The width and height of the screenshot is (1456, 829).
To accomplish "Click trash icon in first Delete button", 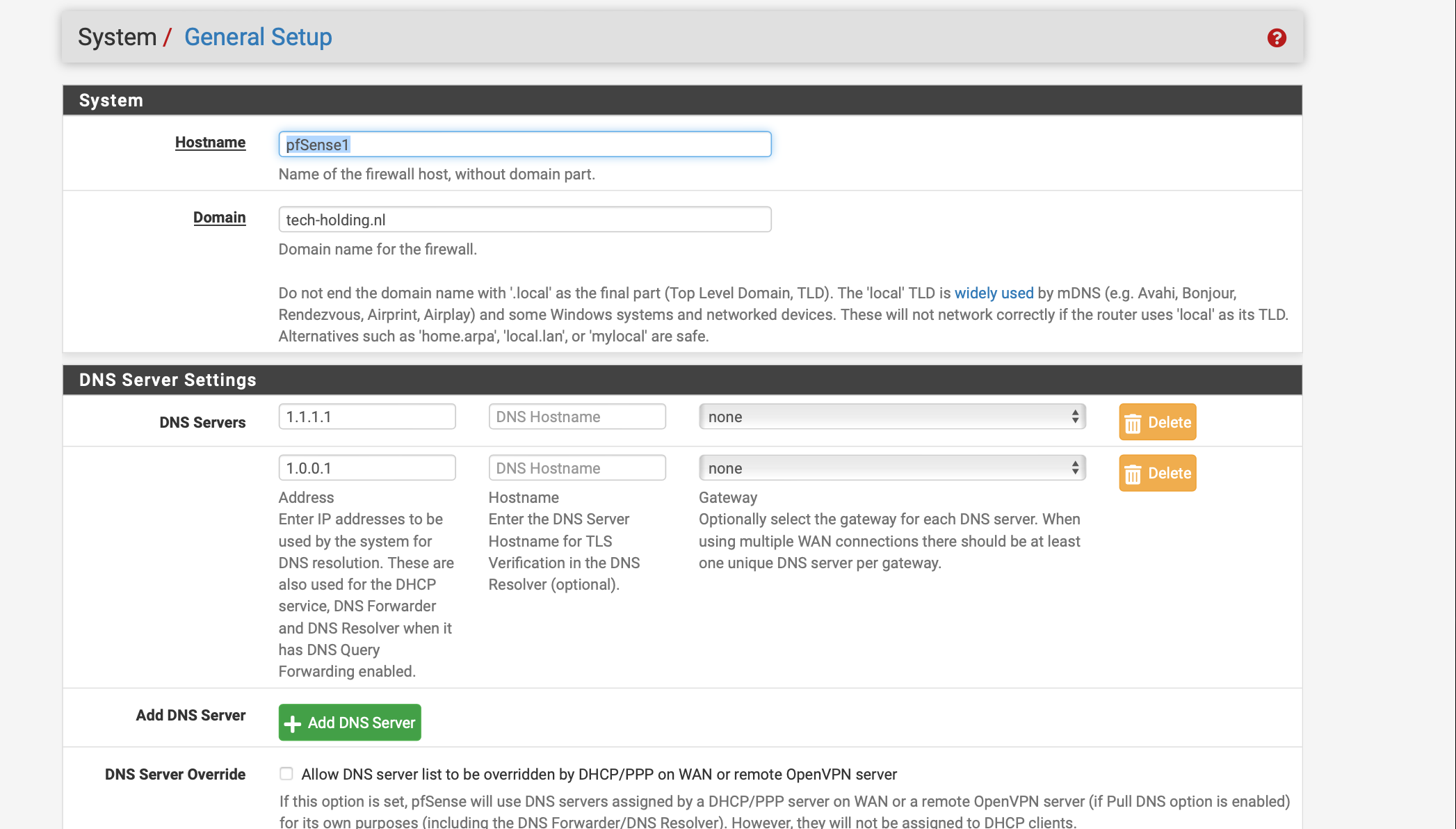I will [1133, 423].
